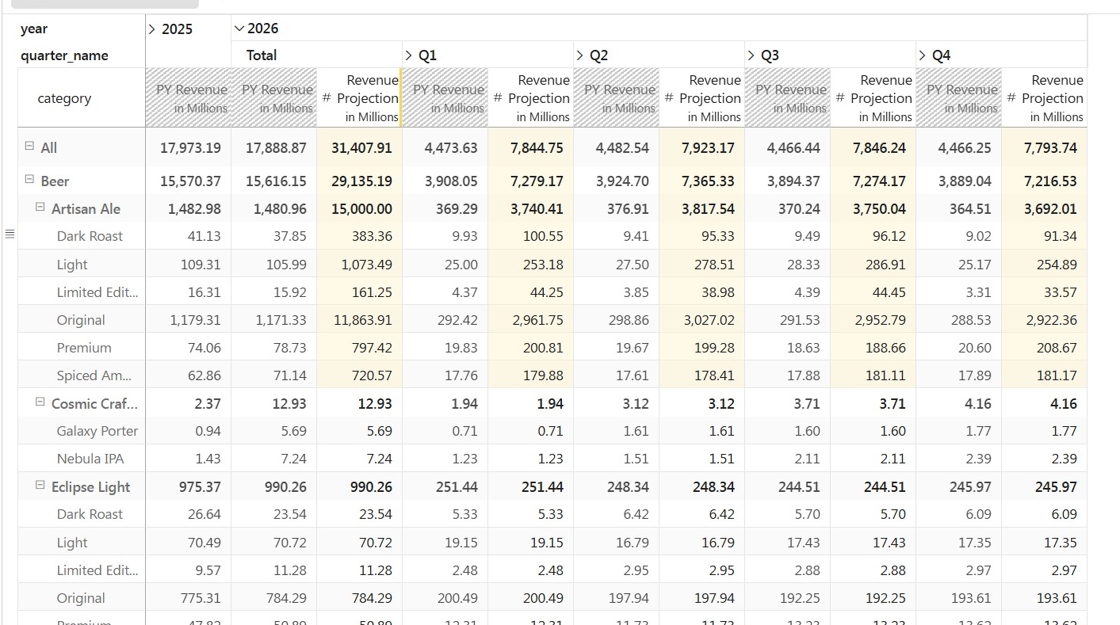
Task: Expand the Q3 quarter columns
Action: click(x=751, y=56)
